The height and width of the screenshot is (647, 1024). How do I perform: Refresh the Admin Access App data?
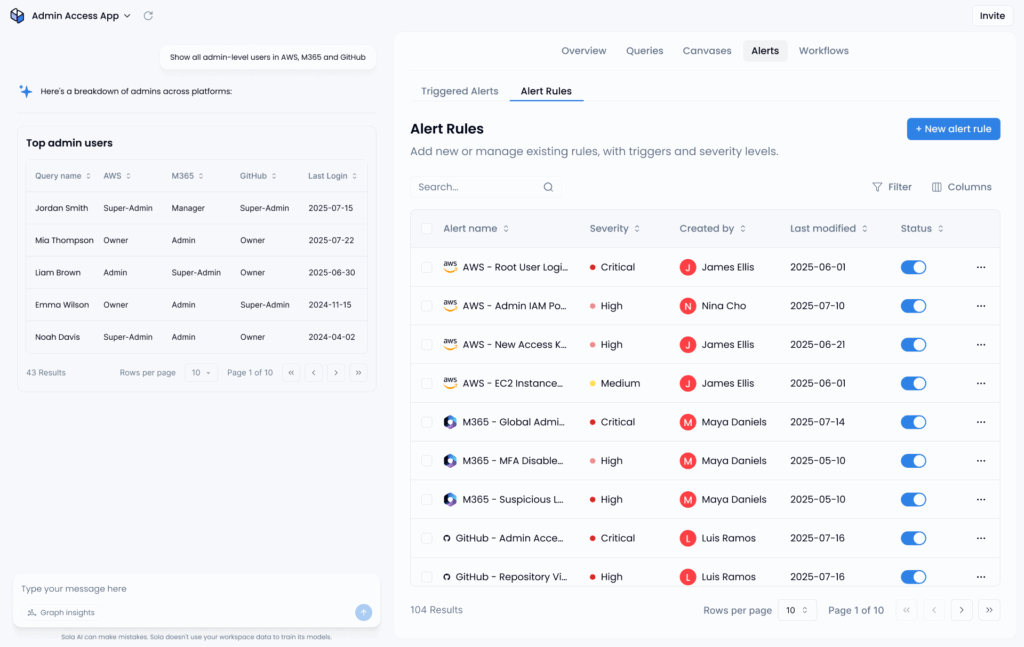tap(147, 15)
